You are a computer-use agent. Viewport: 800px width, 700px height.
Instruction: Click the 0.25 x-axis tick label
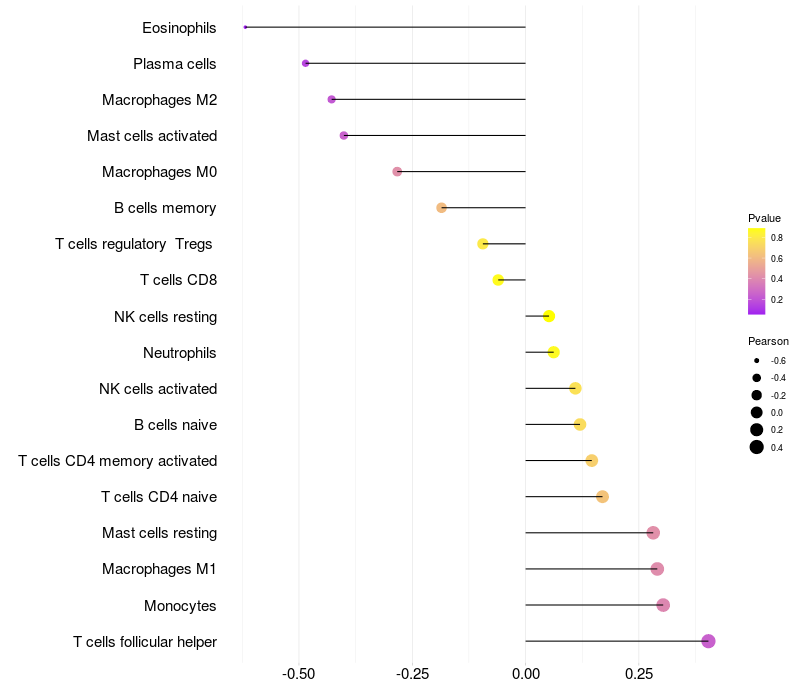[638, 675]
